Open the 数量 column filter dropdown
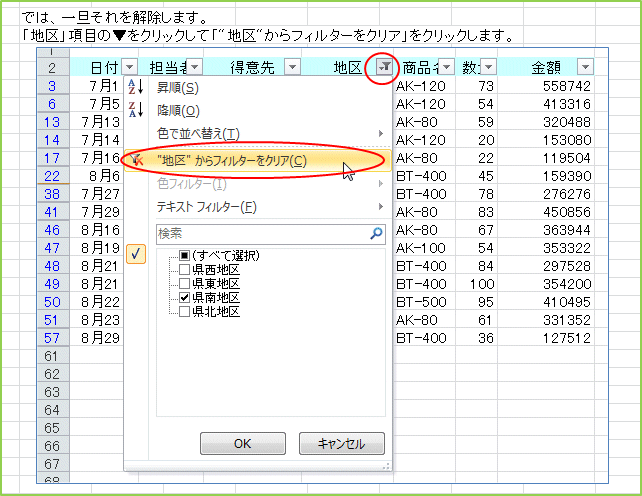This screenshot has width=642, height=496. (x=488, y=67)
